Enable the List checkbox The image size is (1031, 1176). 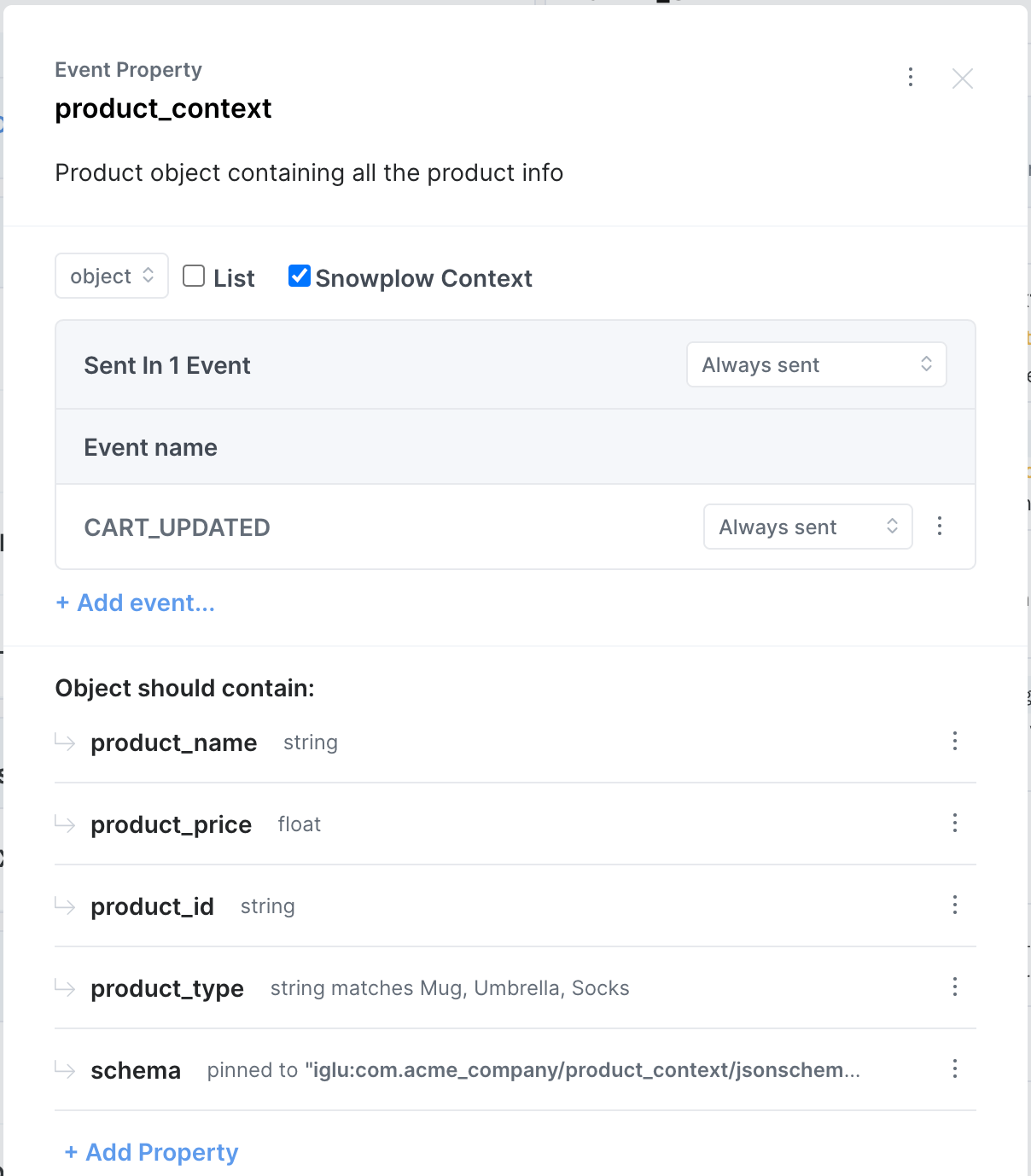[x=194, y=276]
